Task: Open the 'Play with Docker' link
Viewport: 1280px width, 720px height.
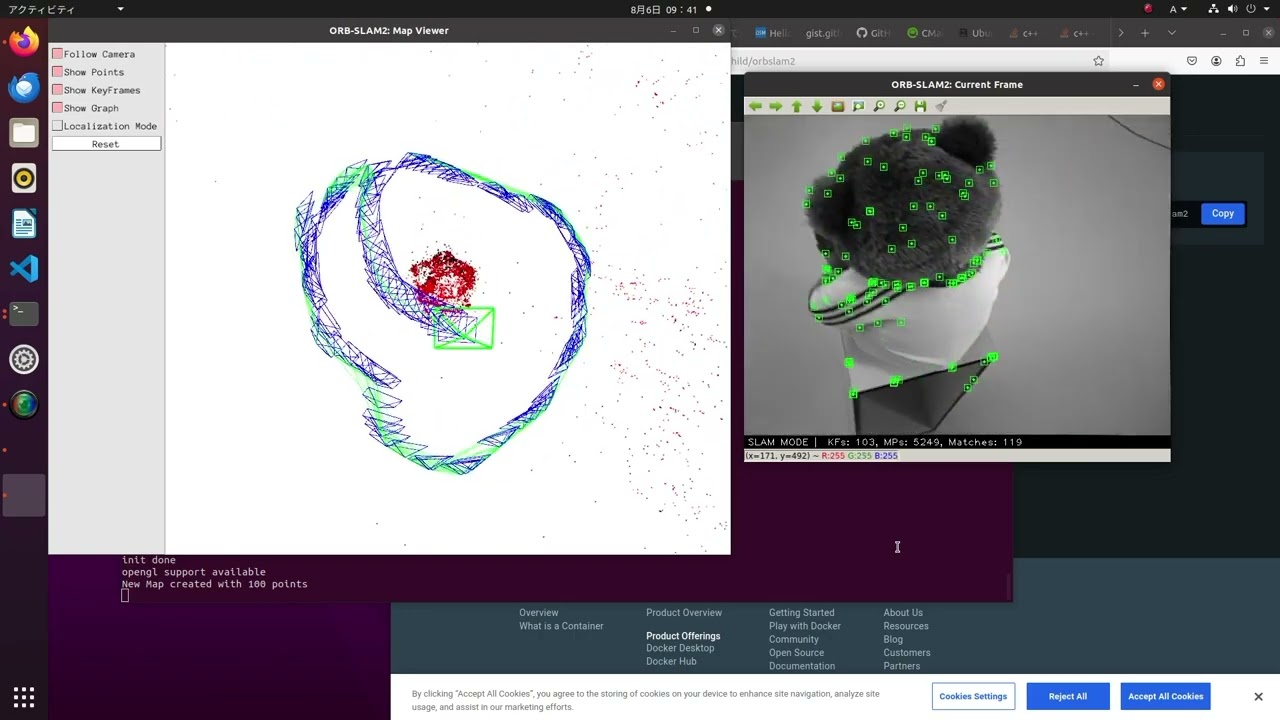Action: pyautogui.click(x=804, y=626)
